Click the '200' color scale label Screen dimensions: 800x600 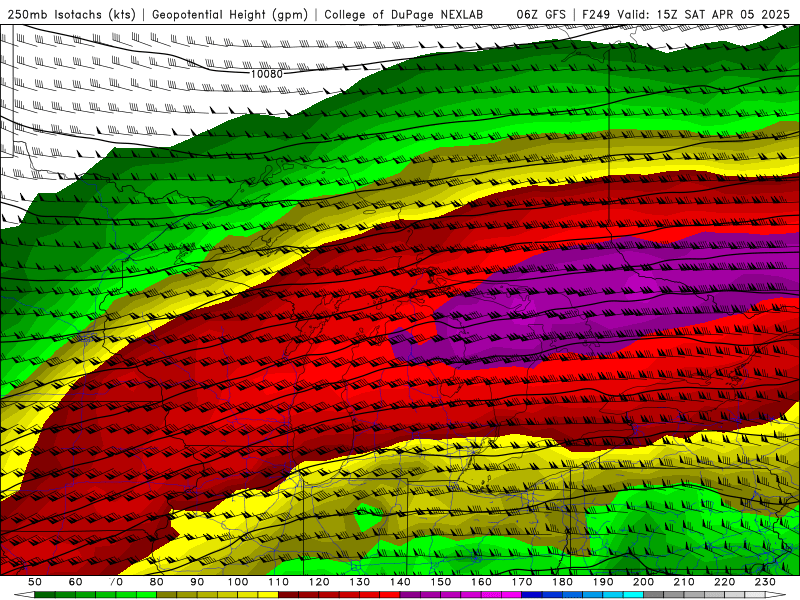pyautogui.click(x=643, y=582)
